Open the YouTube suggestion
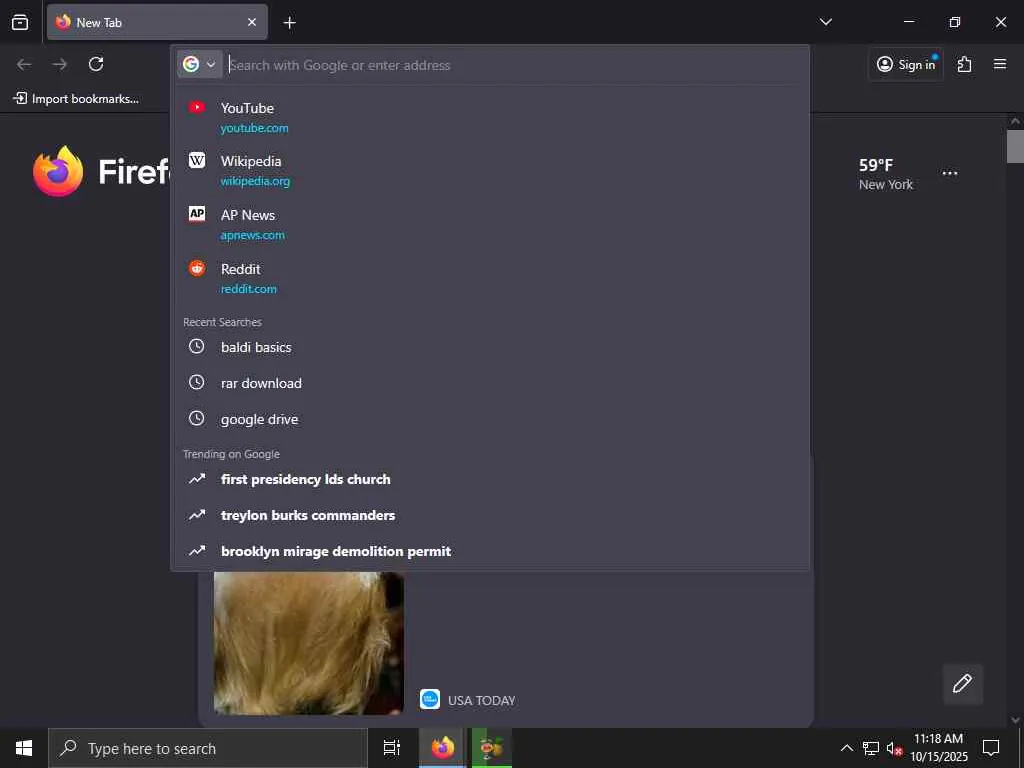Image resolution: width=1024 pixels, height=768 pixels. coord(490,118)
